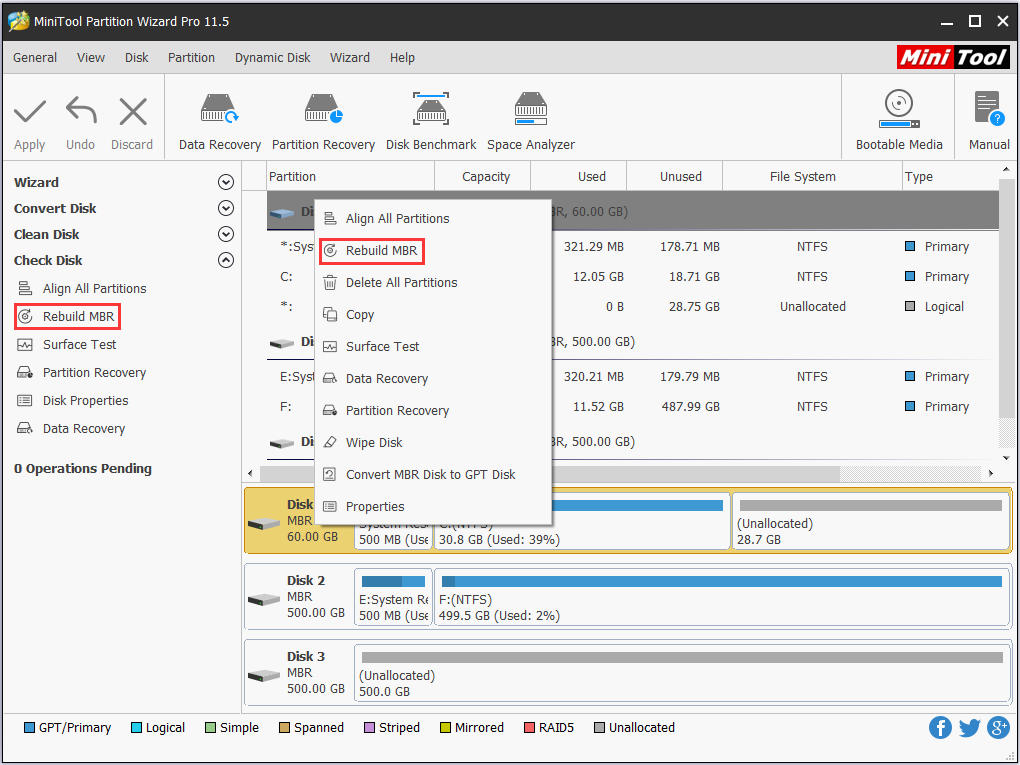Select the F:(NTFS) partition block on Disk 2
The width and height of the screenshot is (1020, 765).
pos(721,597)
